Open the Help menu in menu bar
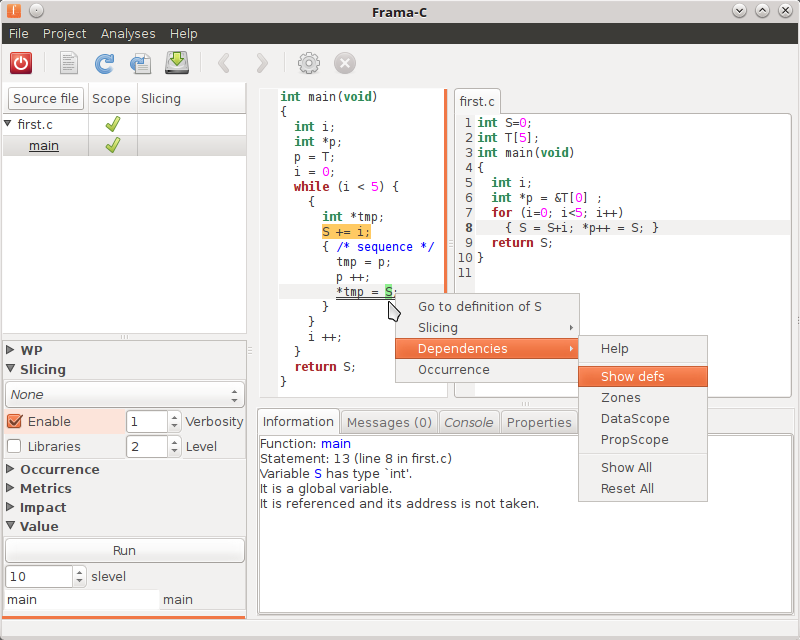The height and width of the screenshot is (640, 800). [x=184, y=34]
